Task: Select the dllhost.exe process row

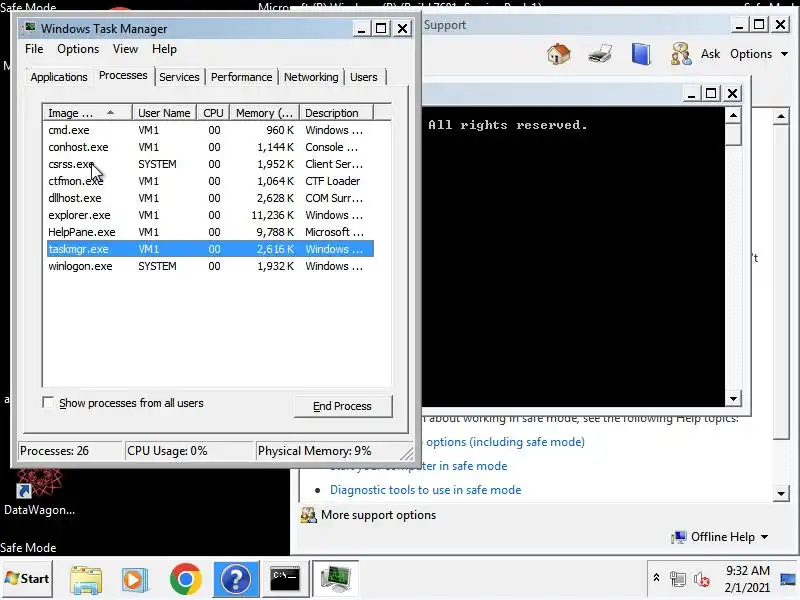Action: tap(210, 198)
